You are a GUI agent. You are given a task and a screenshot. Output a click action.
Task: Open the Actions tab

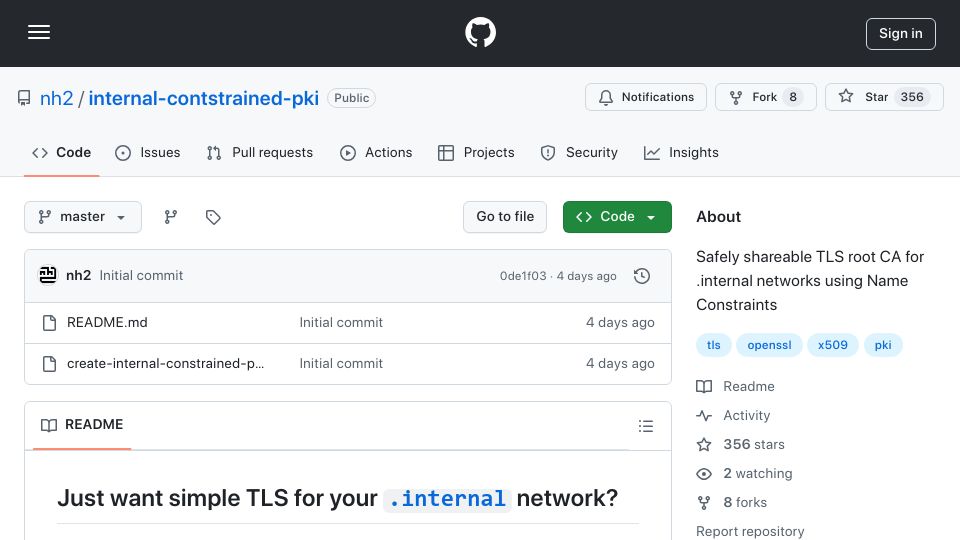[376, 152]
